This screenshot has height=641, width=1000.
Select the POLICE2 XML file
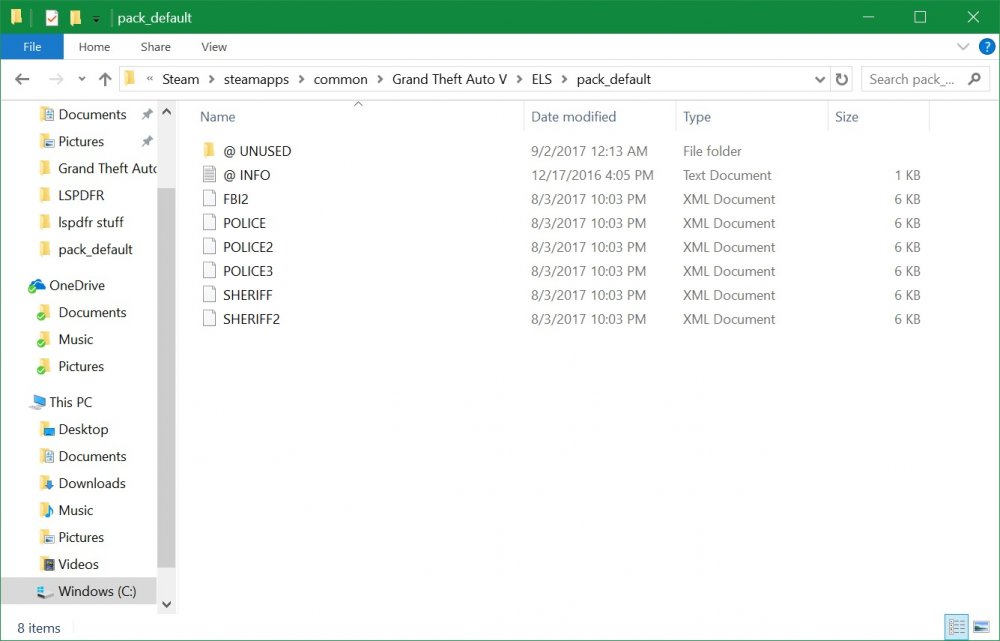click(x=248, y=247)
